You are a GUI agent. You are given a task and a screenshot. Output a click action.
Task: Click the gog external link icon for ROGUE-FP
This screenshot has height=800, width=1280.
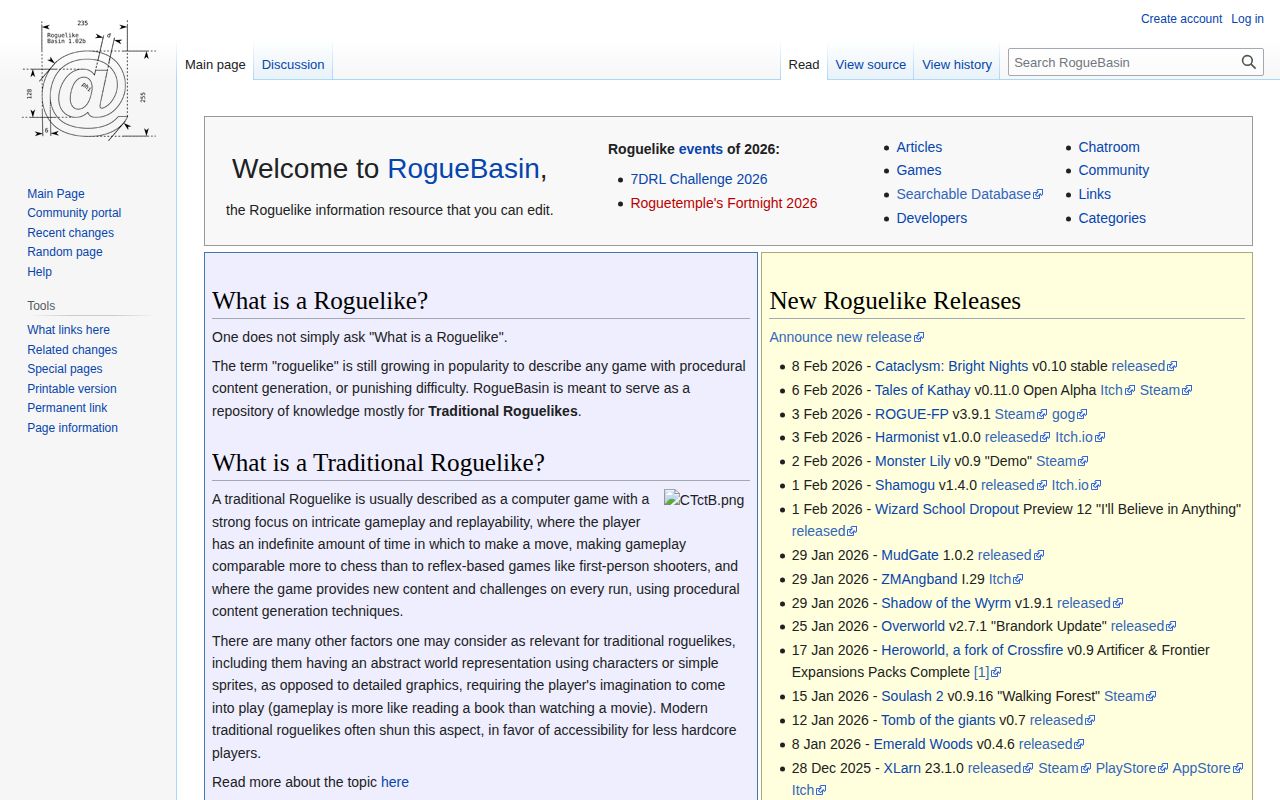pos(1081,414)
